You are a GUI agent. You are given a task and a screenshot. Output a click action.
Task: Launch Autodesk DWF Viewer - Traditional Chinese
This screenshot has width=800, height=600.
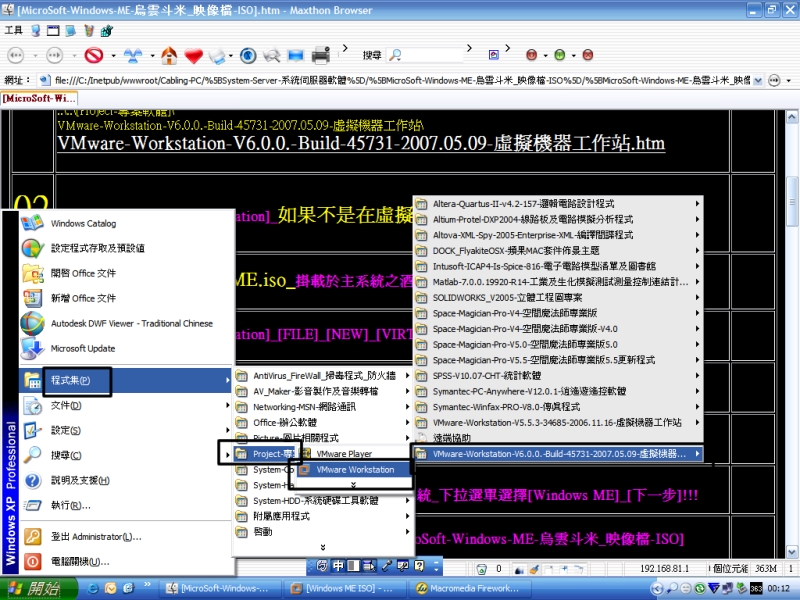[126, 323]
